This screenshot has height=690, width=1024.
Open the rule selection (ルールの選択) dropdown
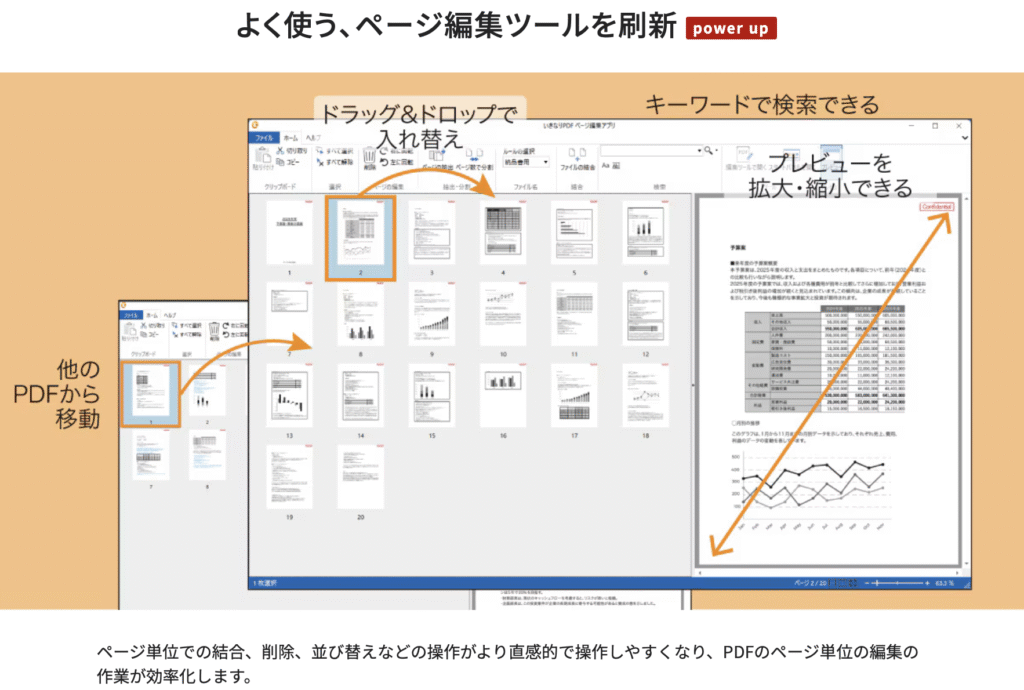[526, 162]
